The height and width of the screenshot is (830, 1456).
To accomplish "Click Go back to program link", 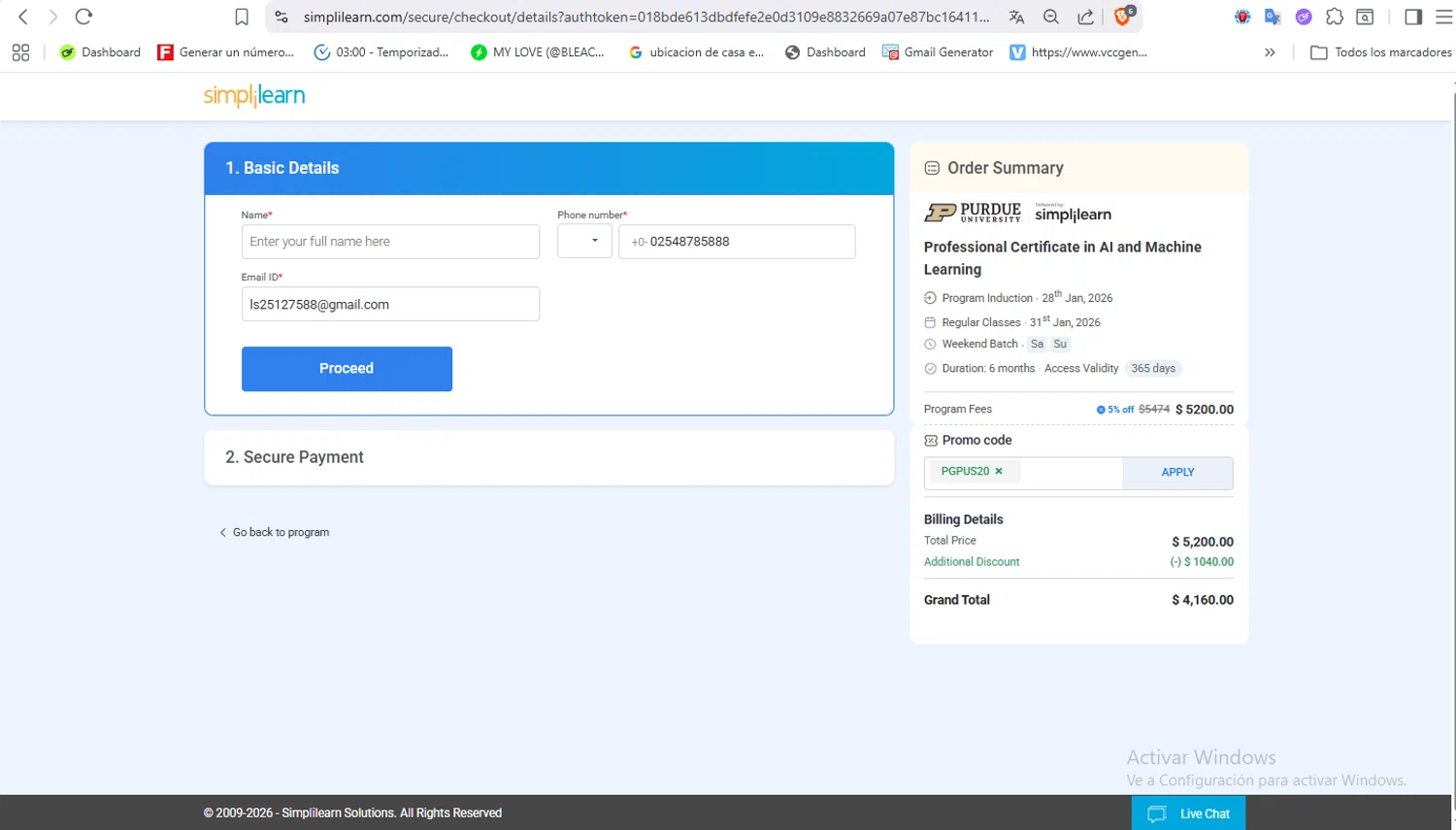I will click(x=275, y=532).
